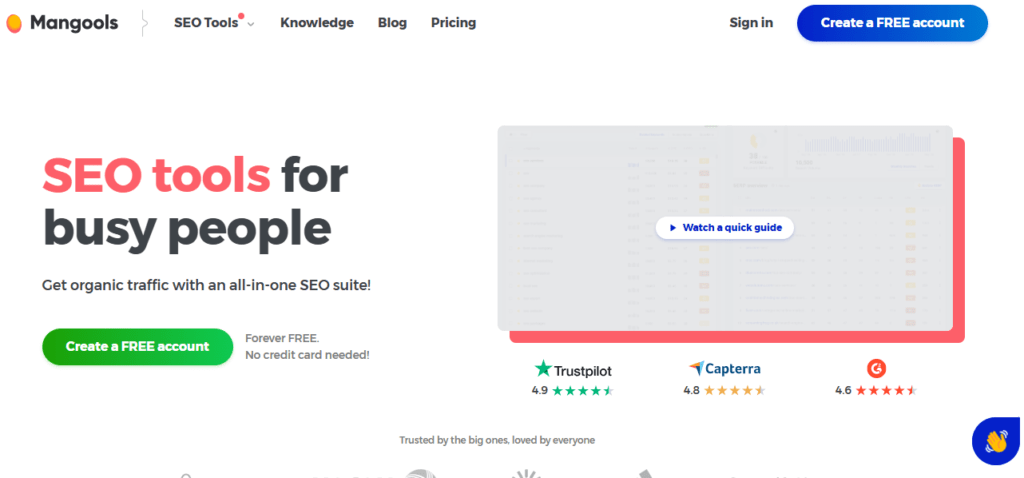The height and width of the screenshot is (478, 1024).
Task: Click Watch a quick guide button
Action: pyautogui.click(x=725, y=228)
